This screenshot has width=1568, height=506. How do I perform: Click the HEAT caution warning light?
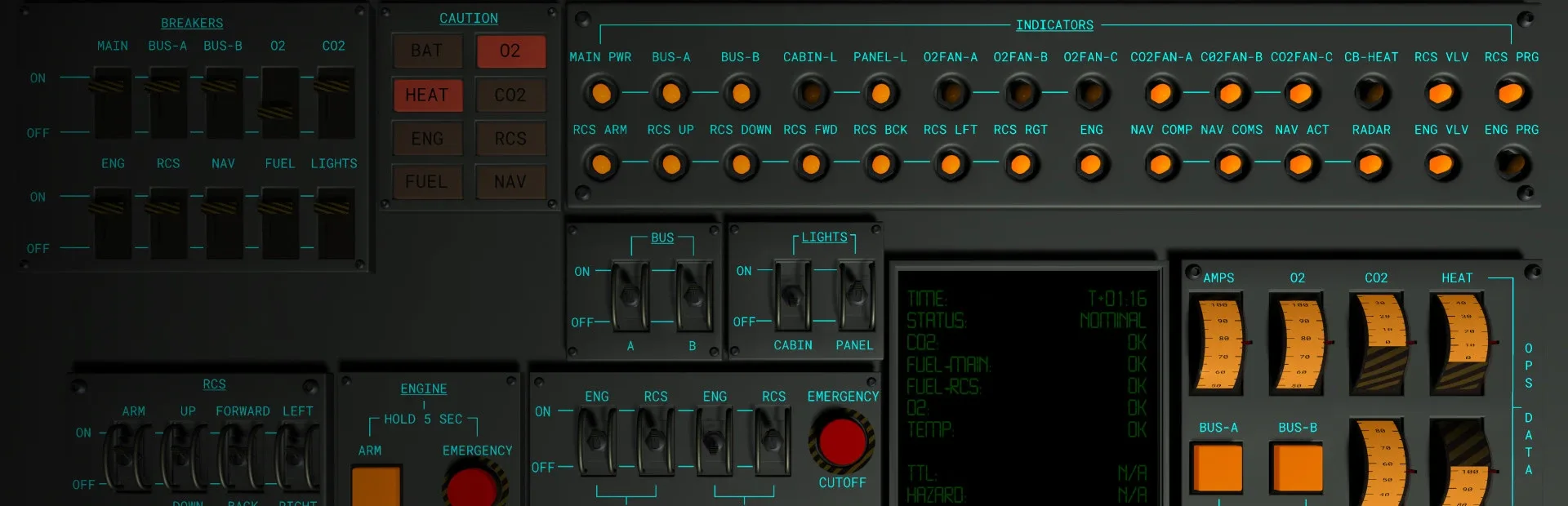(x=427, y=95)
